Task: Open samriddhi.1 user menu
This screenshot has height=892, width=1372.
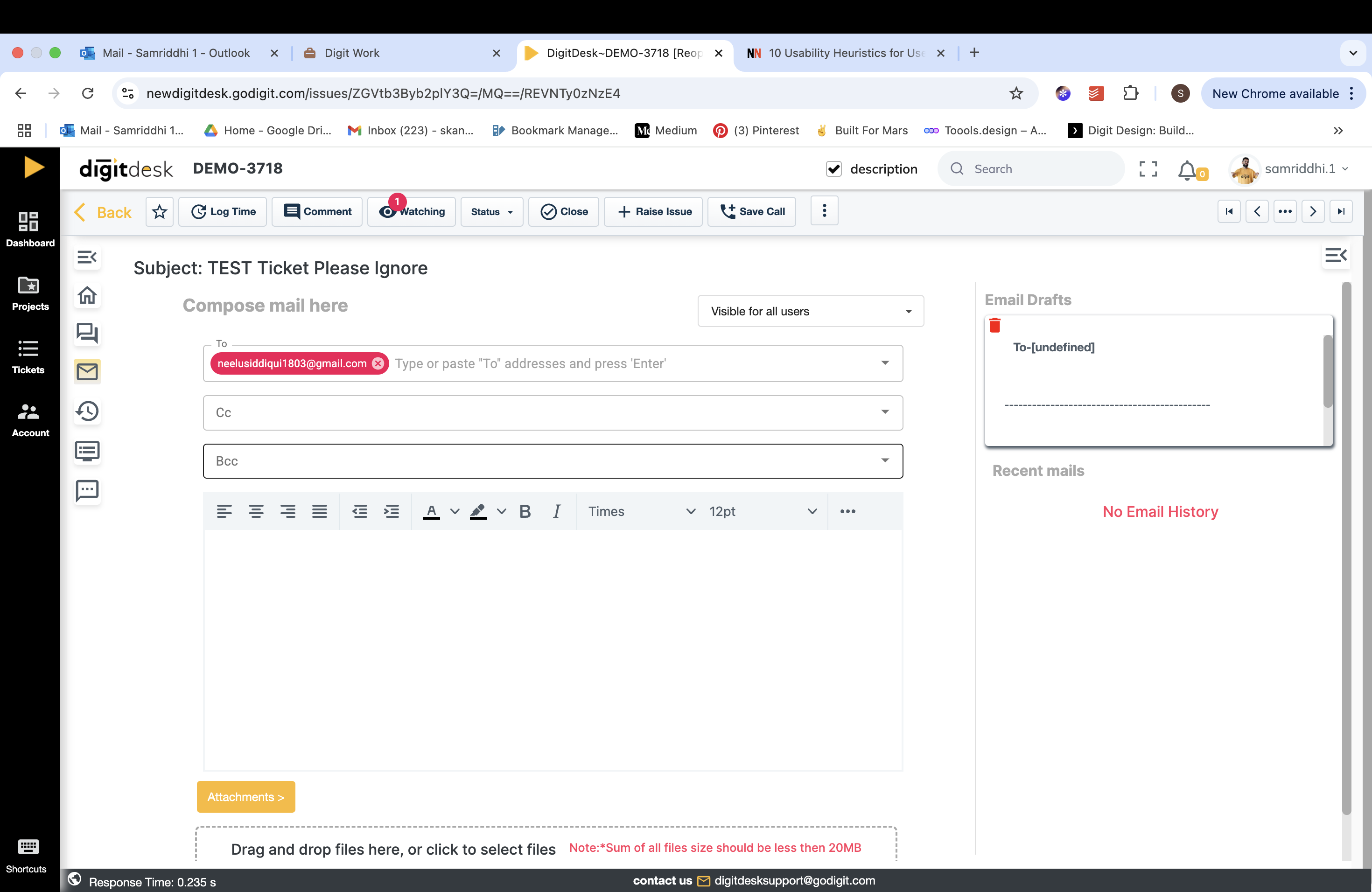Action: [1290, 169]
